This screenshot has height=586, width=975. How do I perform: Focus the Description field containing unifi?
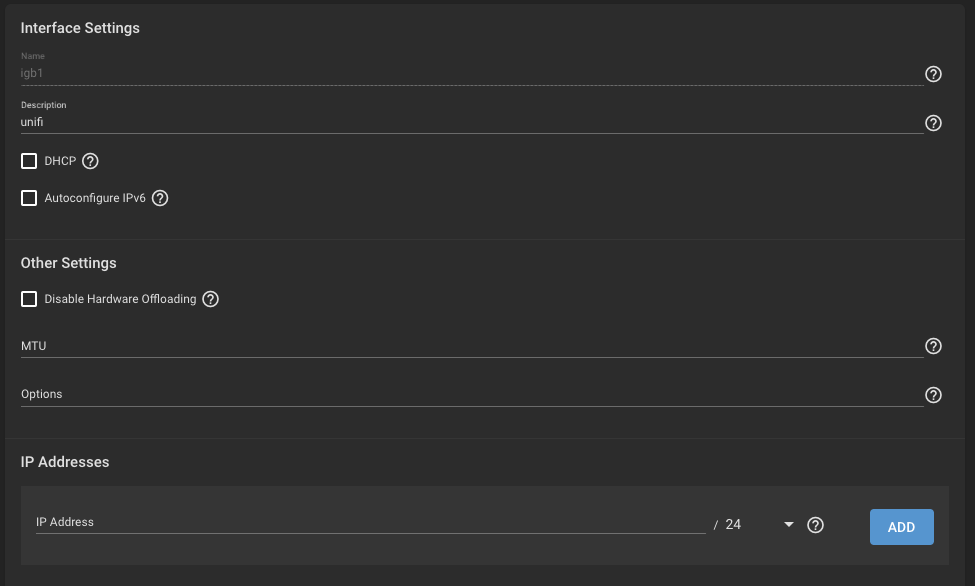(472, 123)
